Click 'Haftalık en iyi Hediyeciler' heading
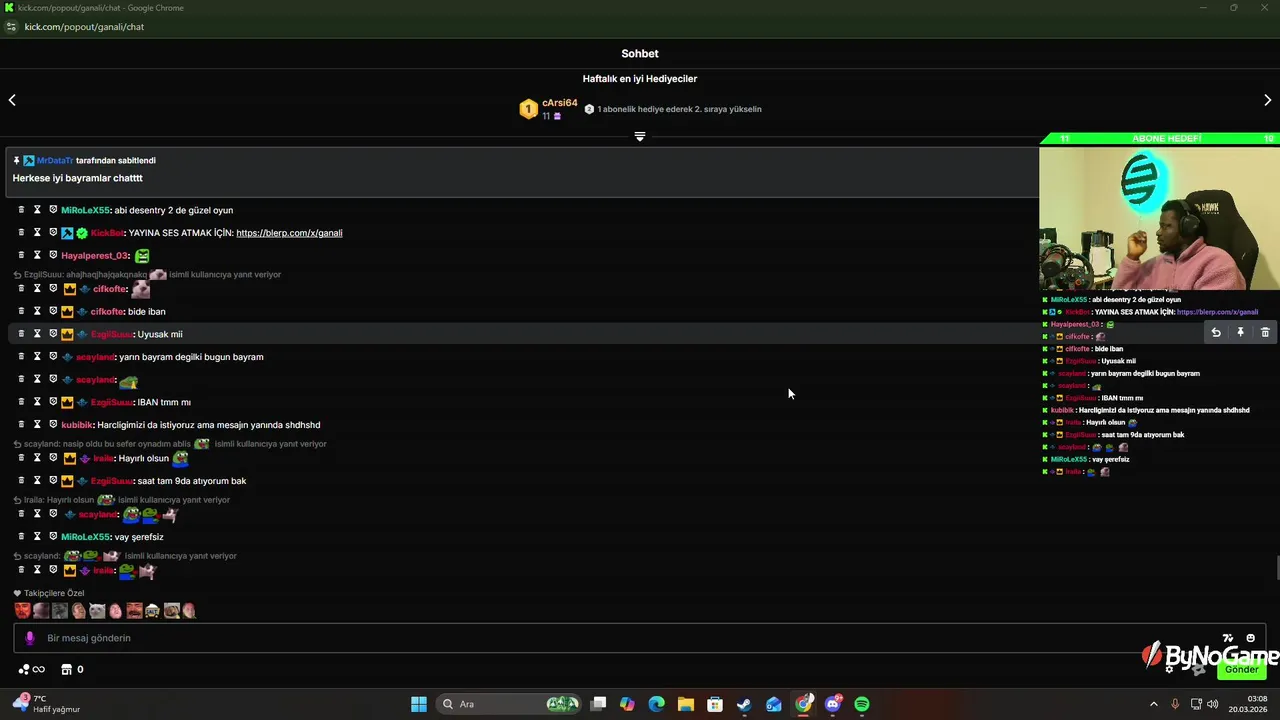The height and width of the screenshot is (720, 1280). pos(640,79)
